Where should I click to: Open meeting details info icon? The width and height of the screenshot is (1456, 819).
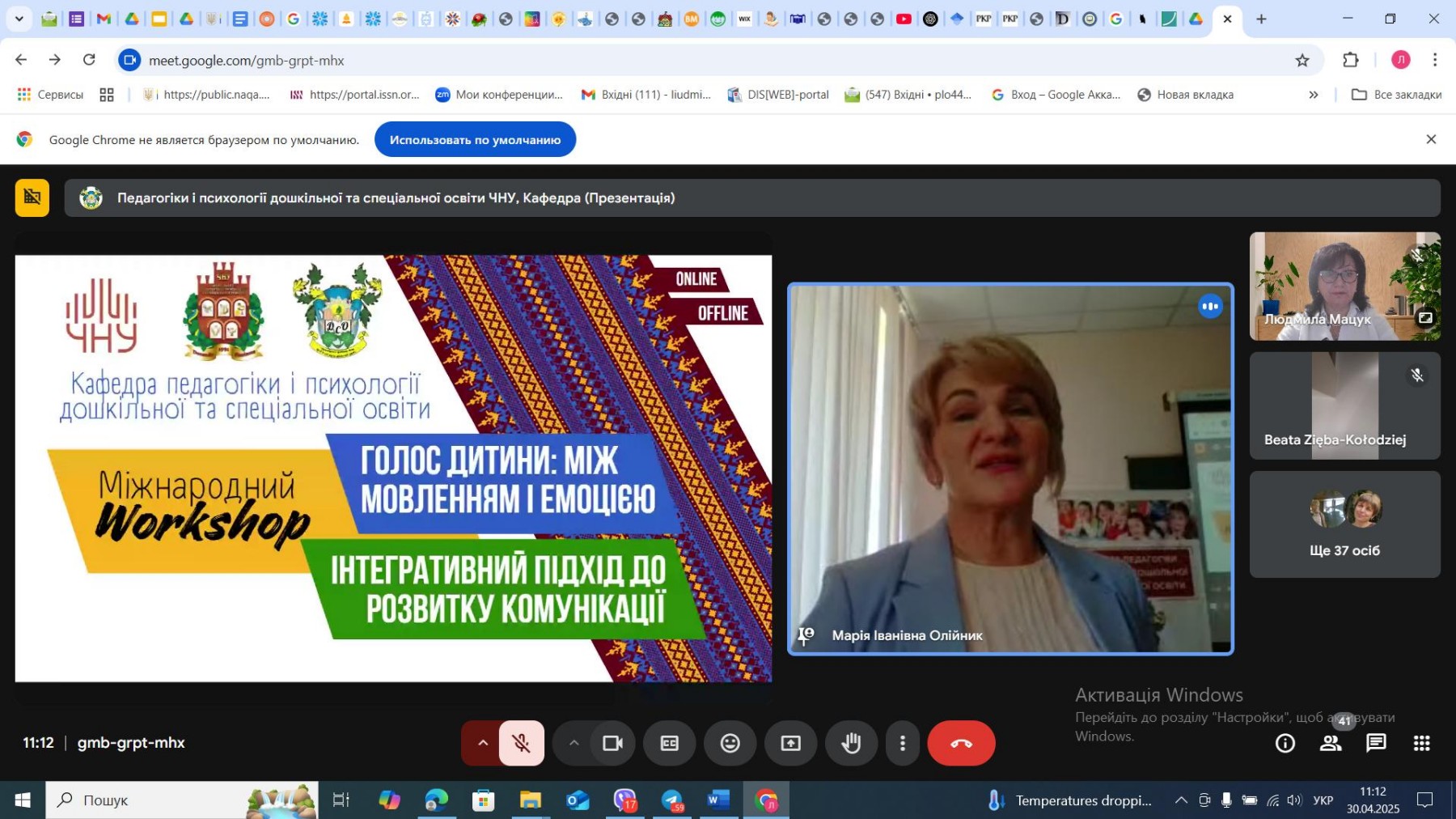coord(1285,743)
